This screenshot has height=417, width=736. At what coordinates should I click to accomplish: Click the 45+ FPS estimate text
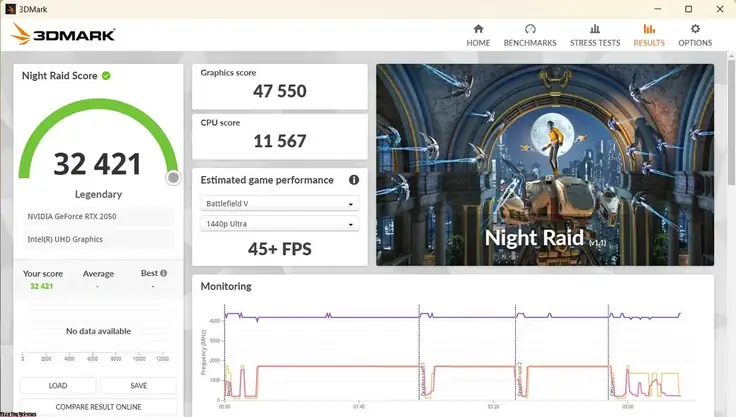click(x=280, y=249)
